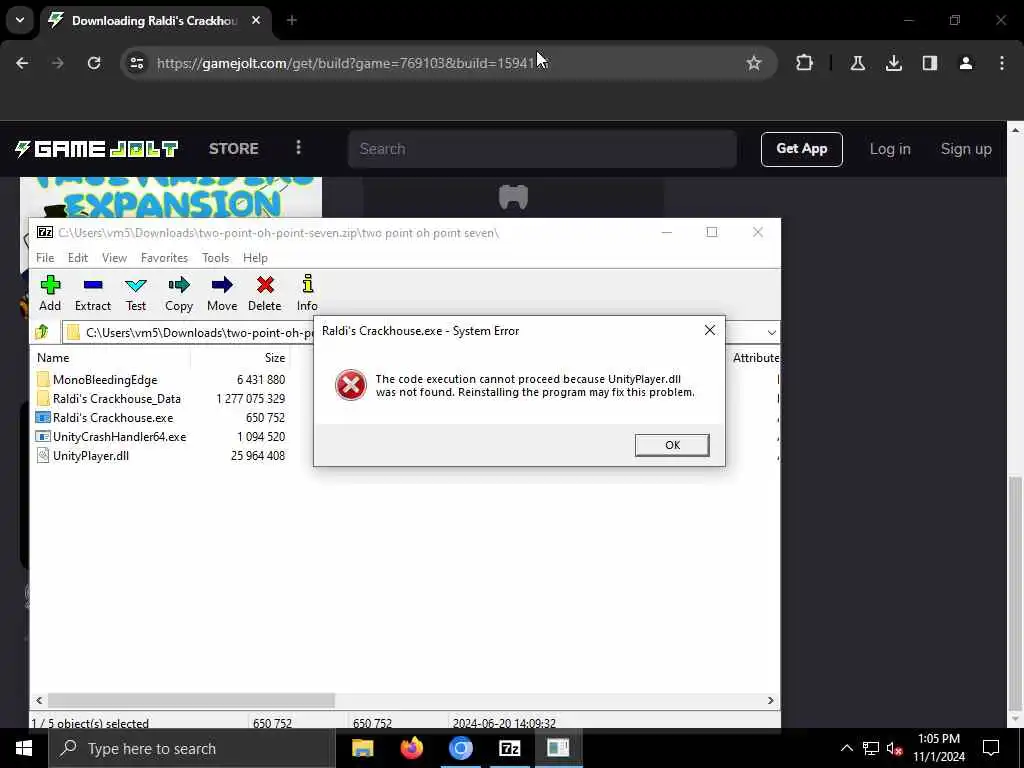Open the Edit menu in 7-Zip

click(x=78, y=257)
